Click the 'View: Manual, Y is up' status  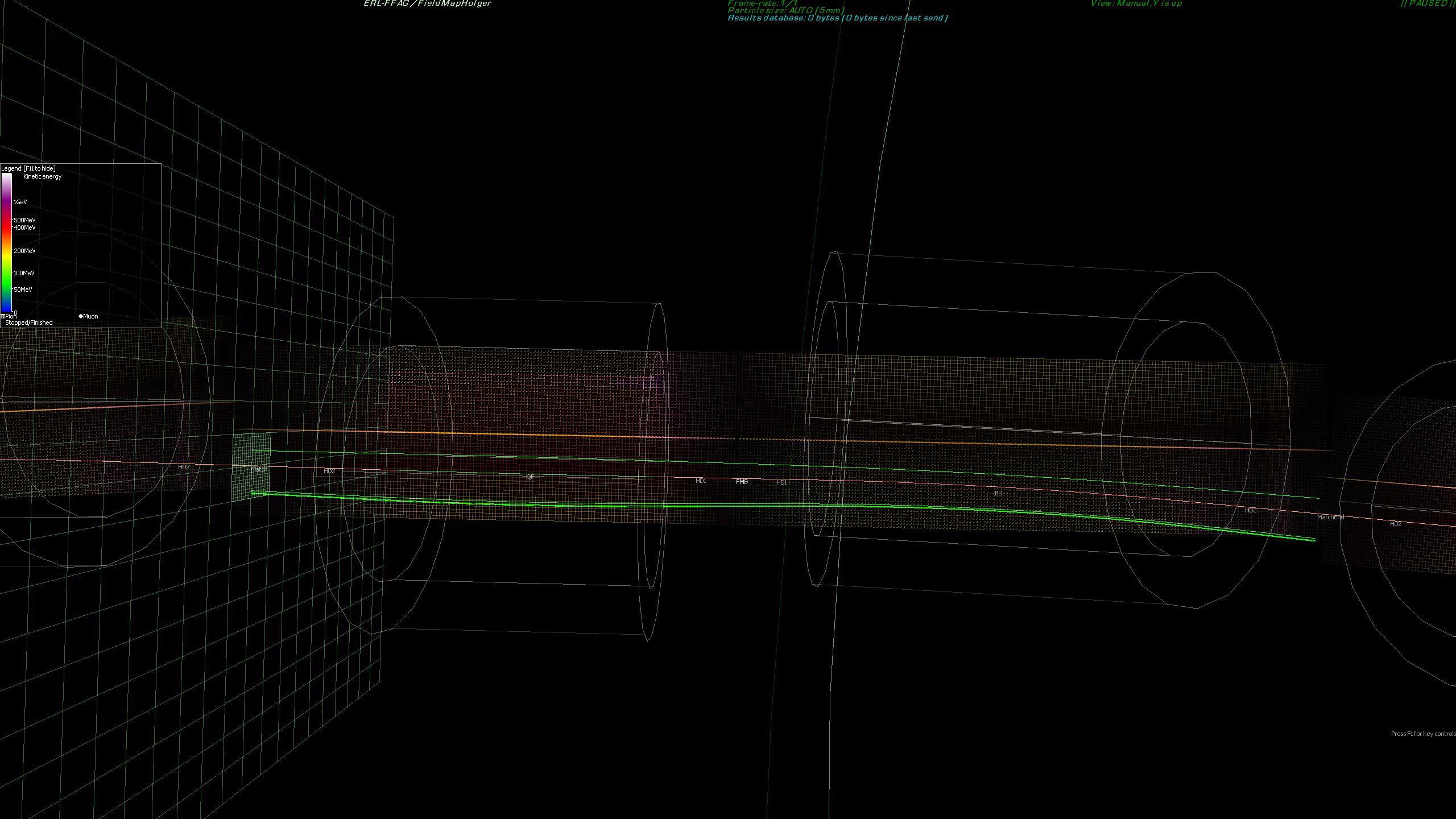(x=1136, y=3)
